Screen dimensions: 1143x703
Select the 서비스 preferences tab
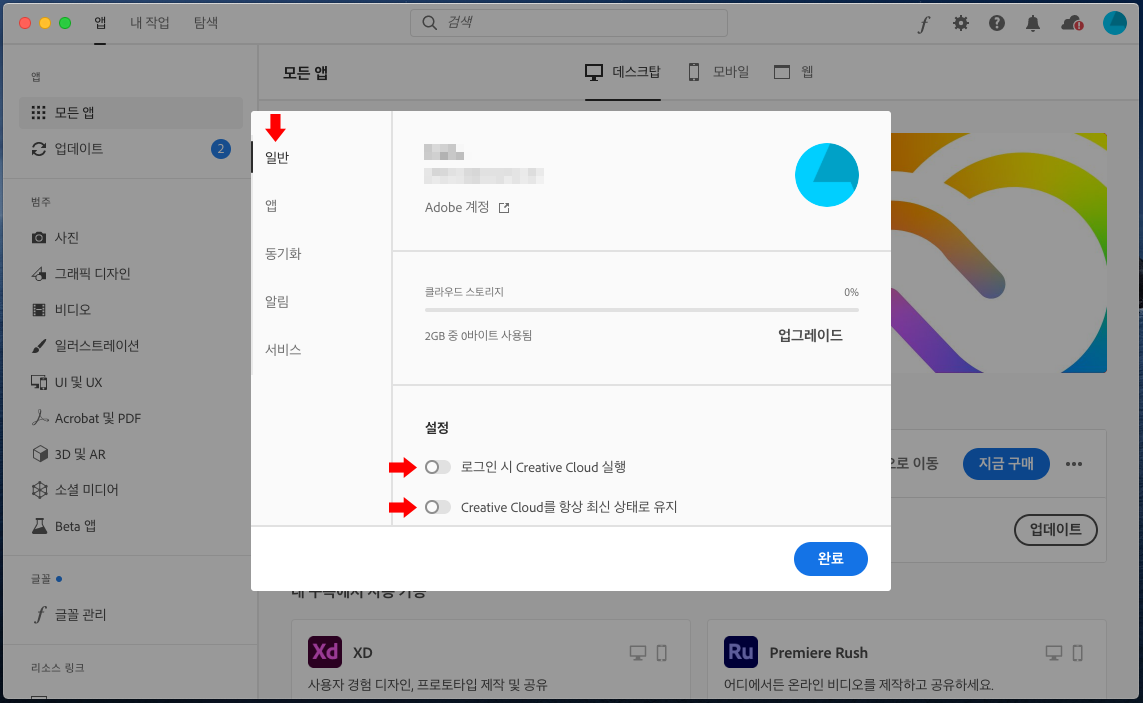point(283,350)
